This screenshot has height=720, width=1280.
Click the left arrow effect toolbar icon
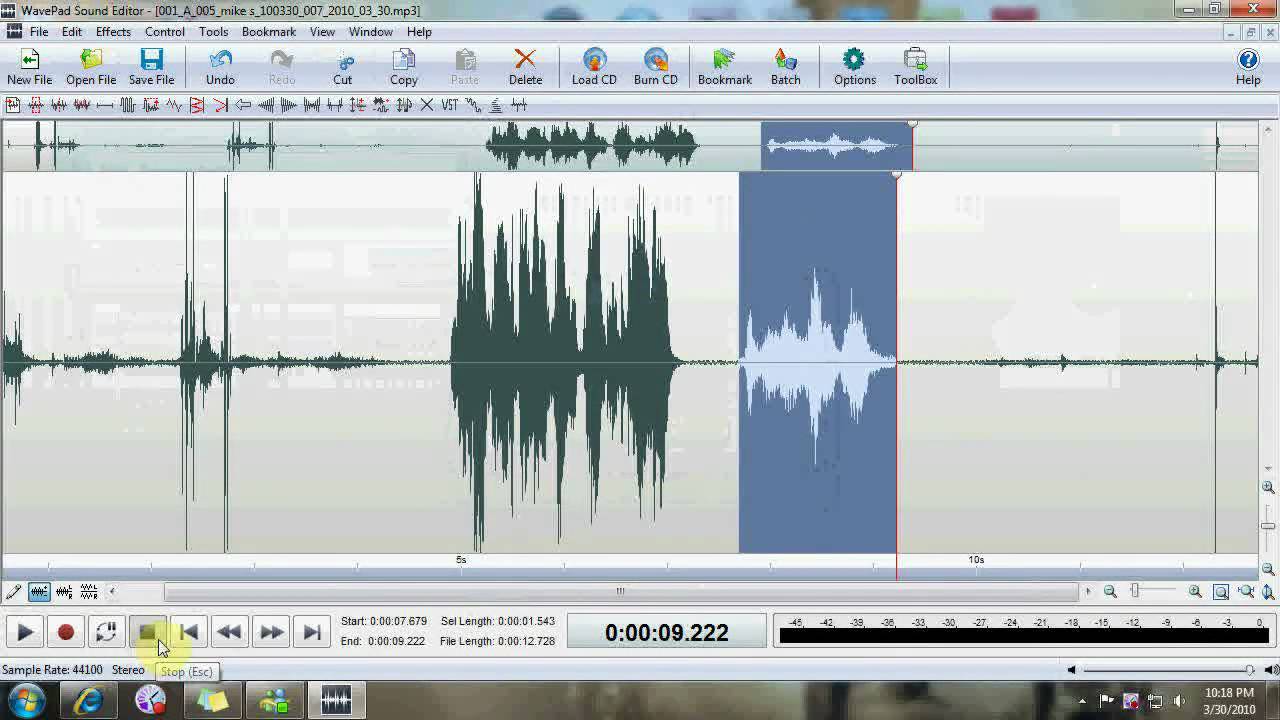[243, 105]
